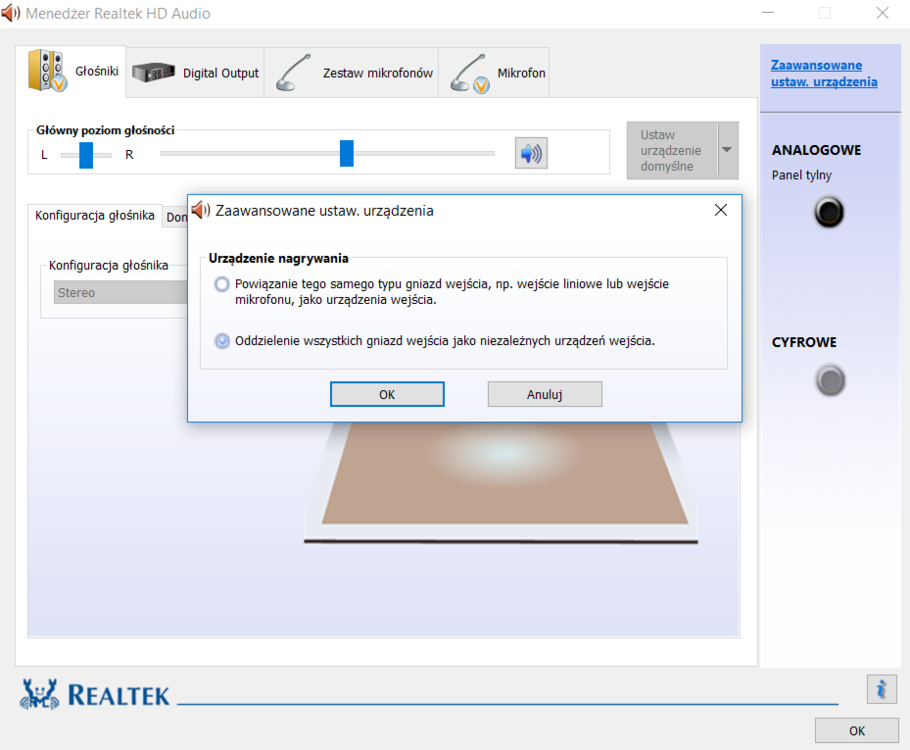Screen dimensions: 910x750
Task: Open the Stereo speaker configuration combo box
Action: coord(121,293)
